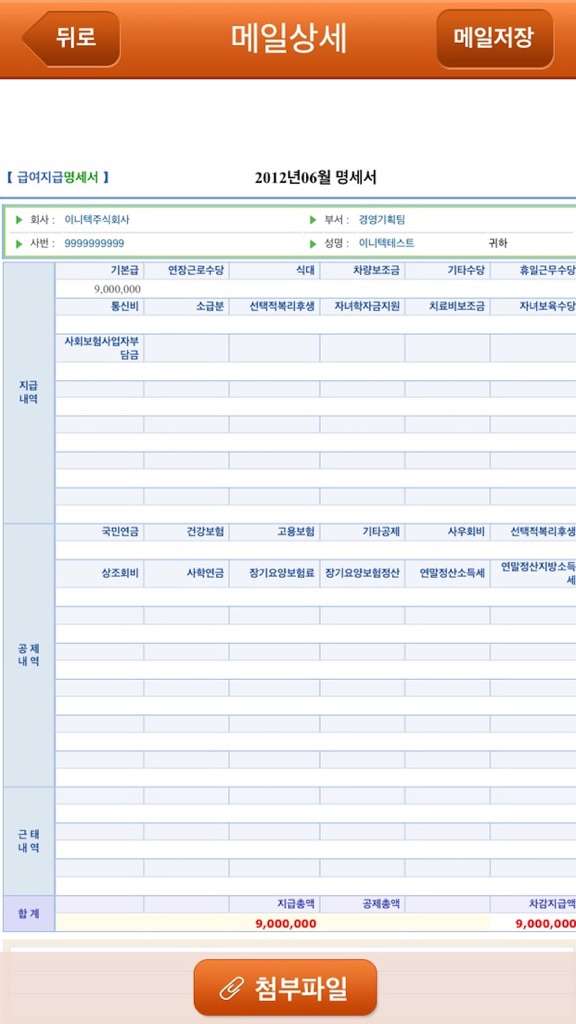Select 선택적복리후생 in the 공제내역 section
Screen dimensions: 576x1024
tap(533, 532)
